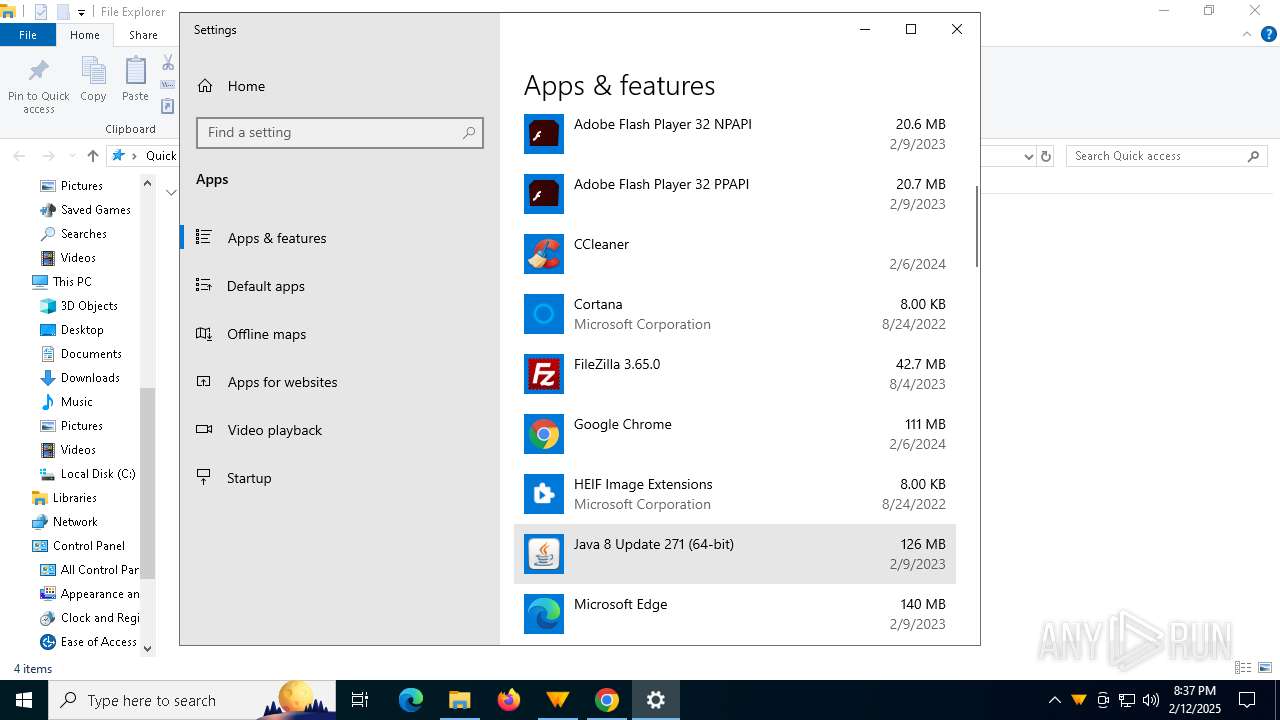1280x720 pixels.
Task: Open Offline maps settings page
Action: [340, 334]
